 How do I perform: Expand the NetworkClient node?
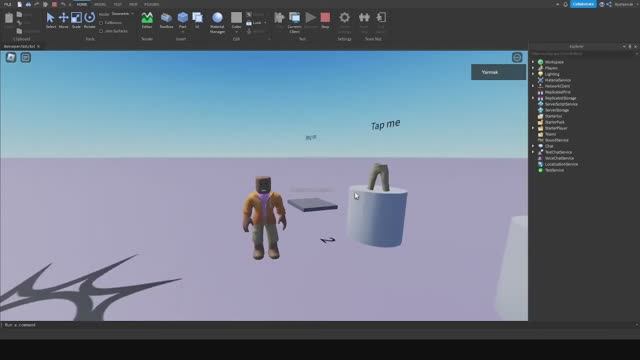point(533,86)
